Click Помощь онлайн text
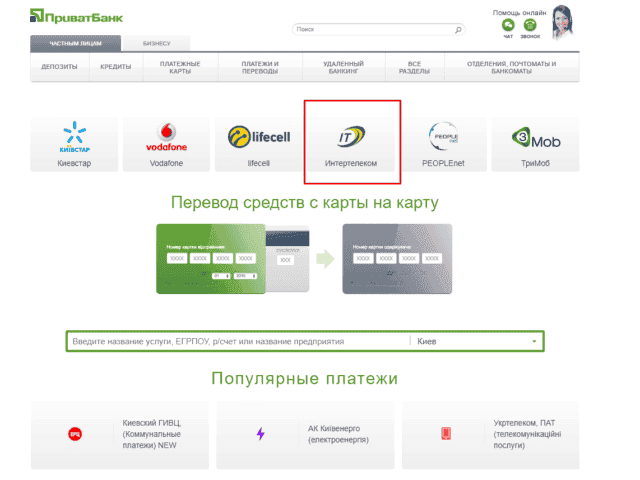This screenshot has width=640, height=480. pyautogui.click(x=519, y=13)
